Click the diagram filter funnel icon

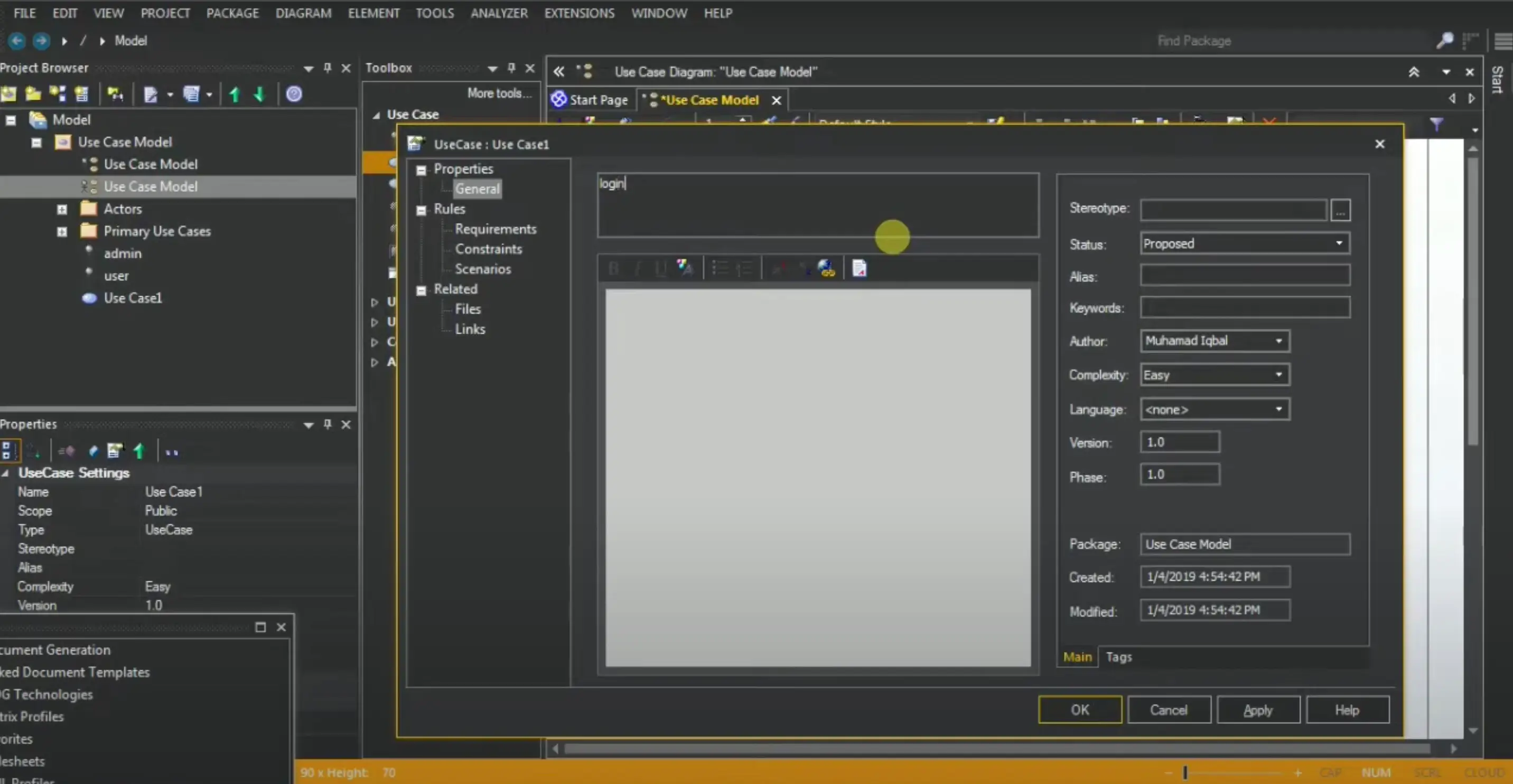pyautogui.click(x=1436, y=125)
